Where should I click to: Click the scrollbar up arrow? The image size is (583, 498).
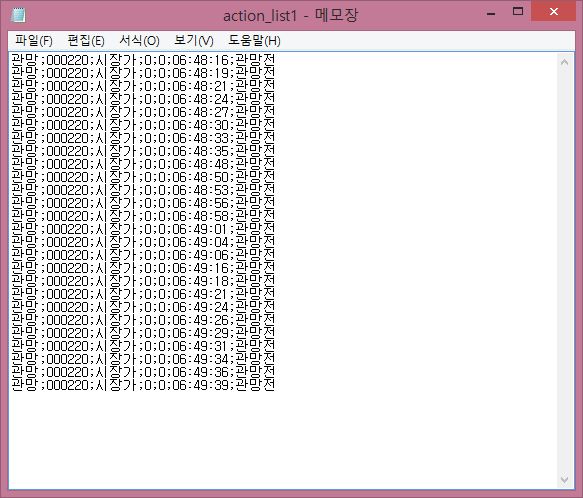point(564,62)
